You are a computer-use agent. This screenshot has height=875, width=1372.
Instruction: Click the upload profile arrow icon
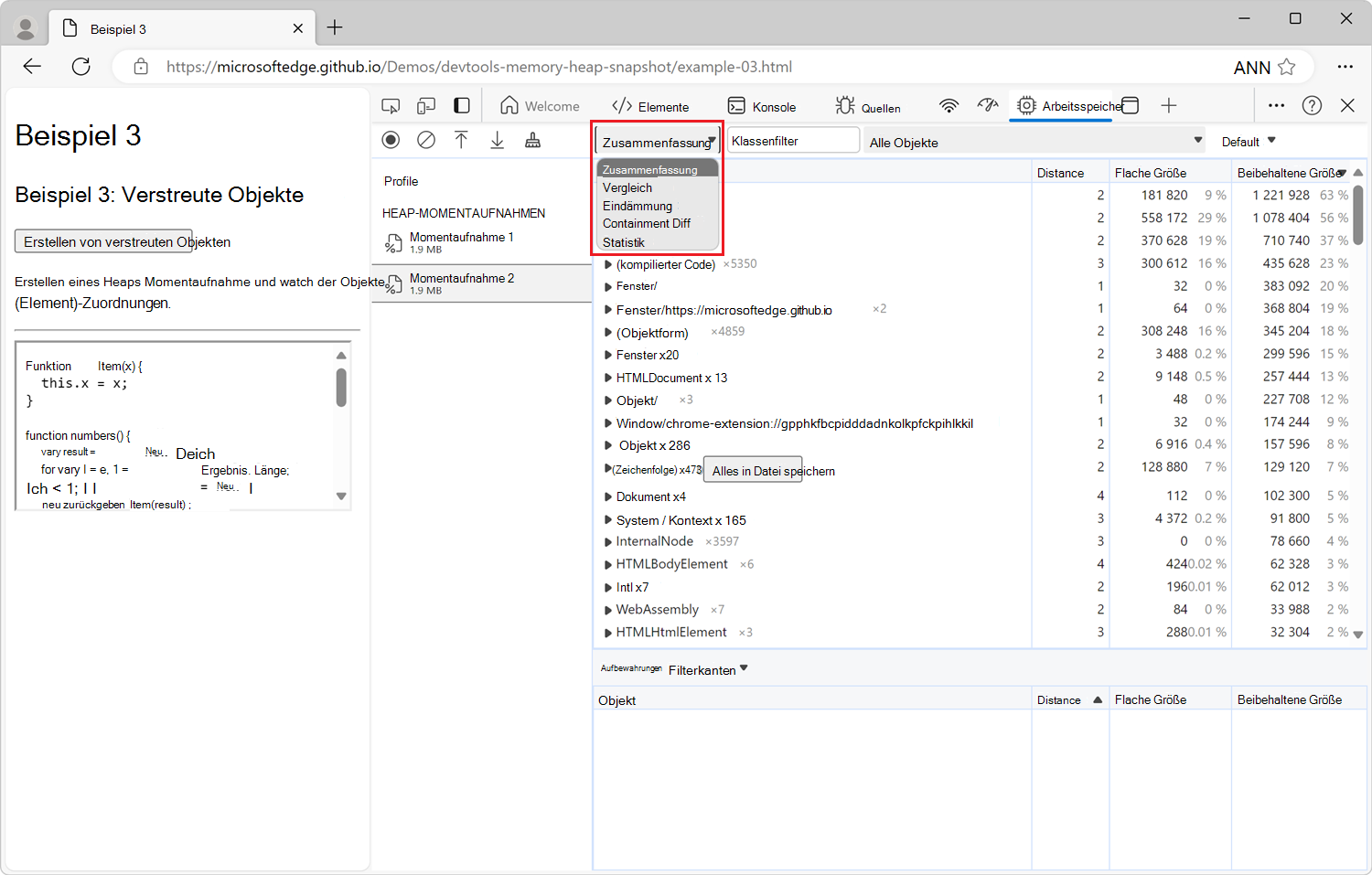point(461,140)
